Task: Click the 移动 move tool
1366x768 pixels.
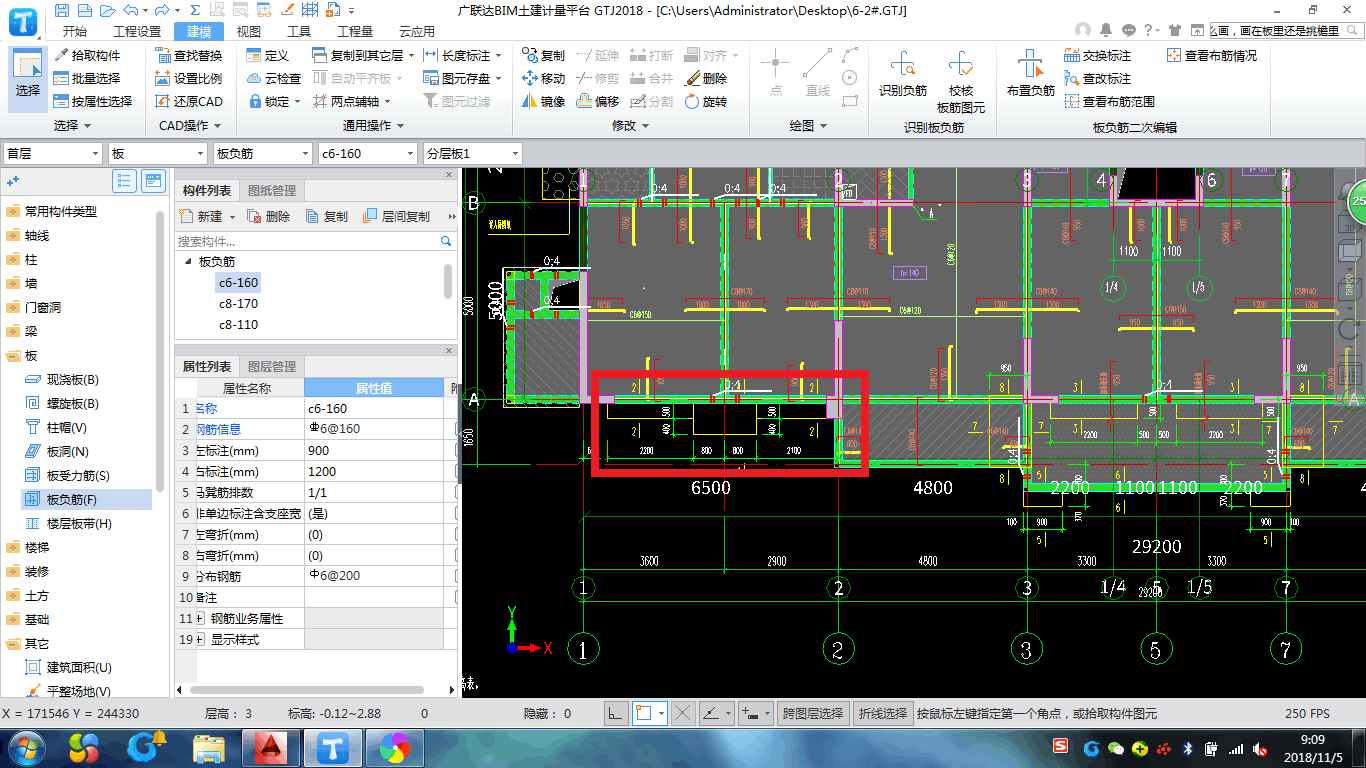Action: [544, 78]
